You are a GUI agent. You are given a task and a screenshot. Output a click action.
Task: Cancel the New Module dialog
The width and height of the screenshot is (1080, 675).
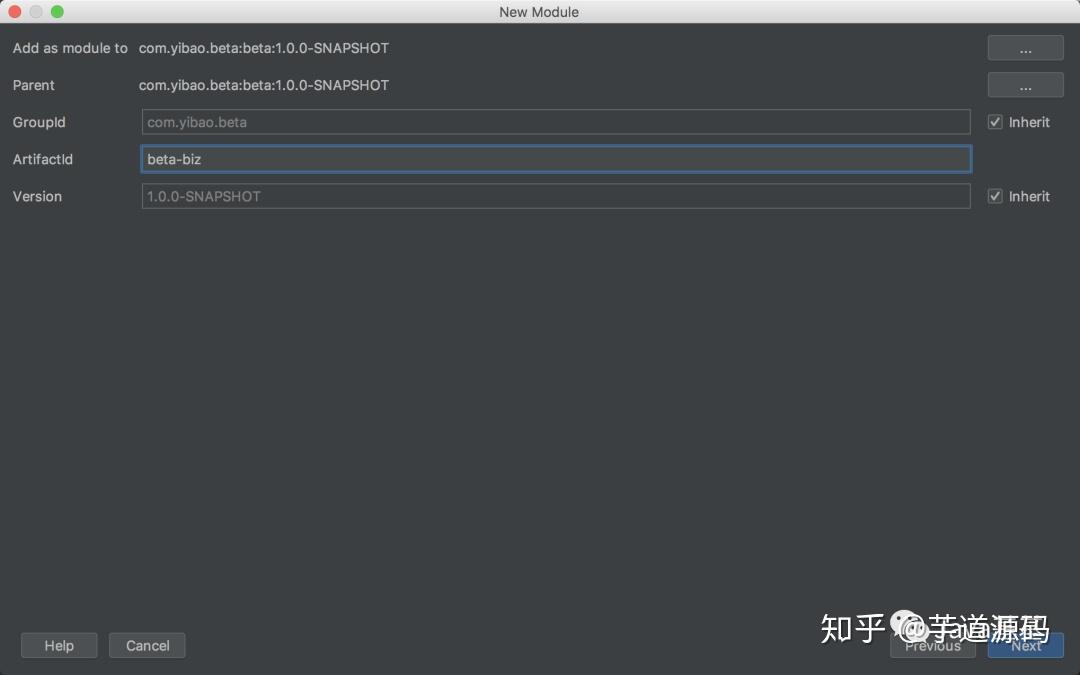(147, 645)
